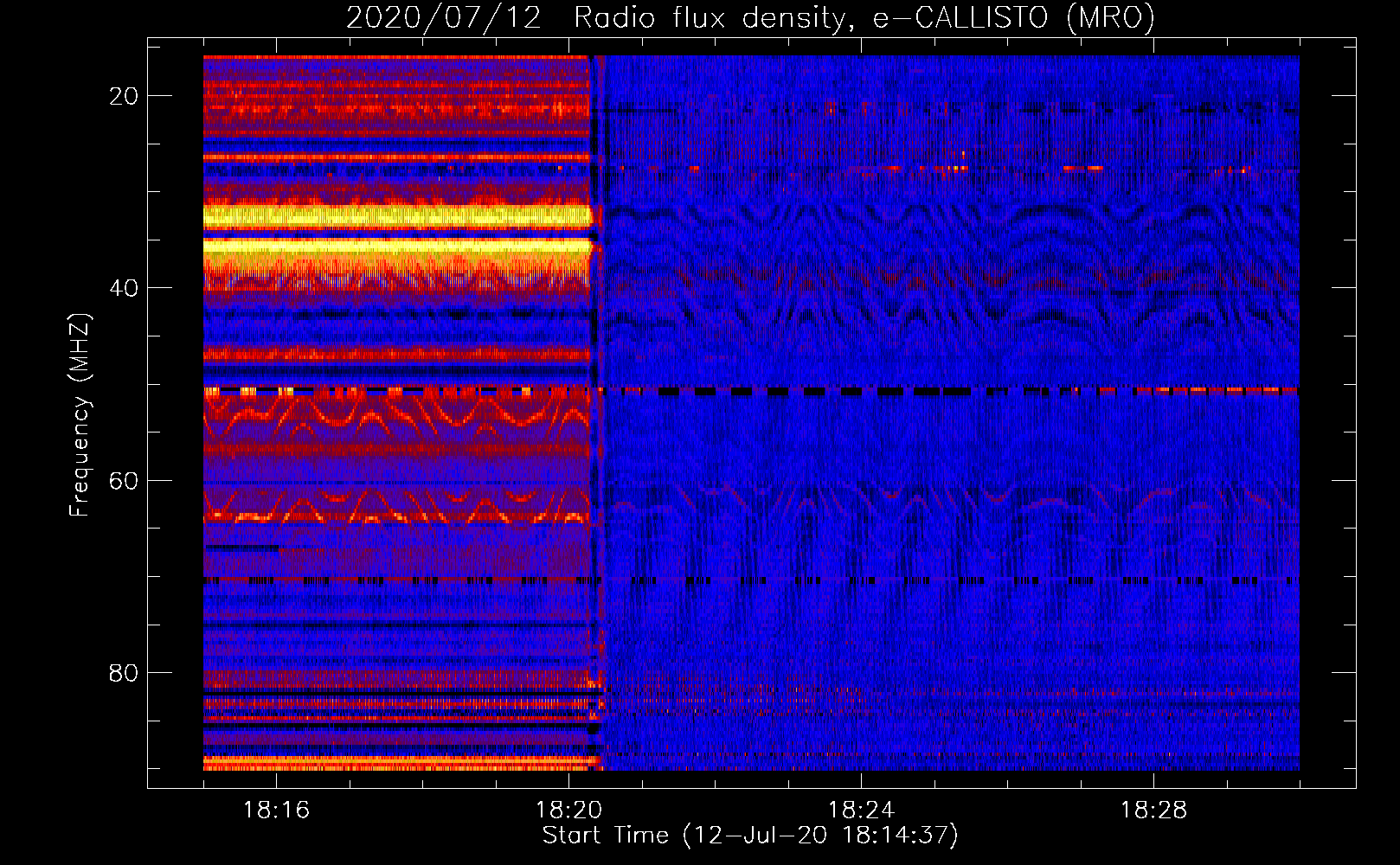Click the plot title '2020/07/12 Radio flux density'
Image resolution: width=1400 pixels, height=865 pixels.
750,18
